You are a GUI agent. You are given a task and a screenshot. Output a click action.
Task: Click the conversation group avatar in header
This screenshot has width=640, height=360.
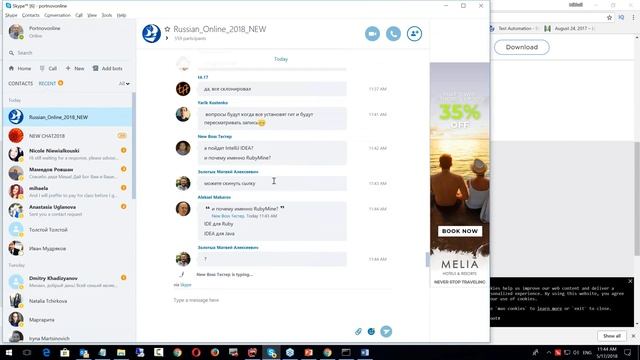(x=151, y=33)
